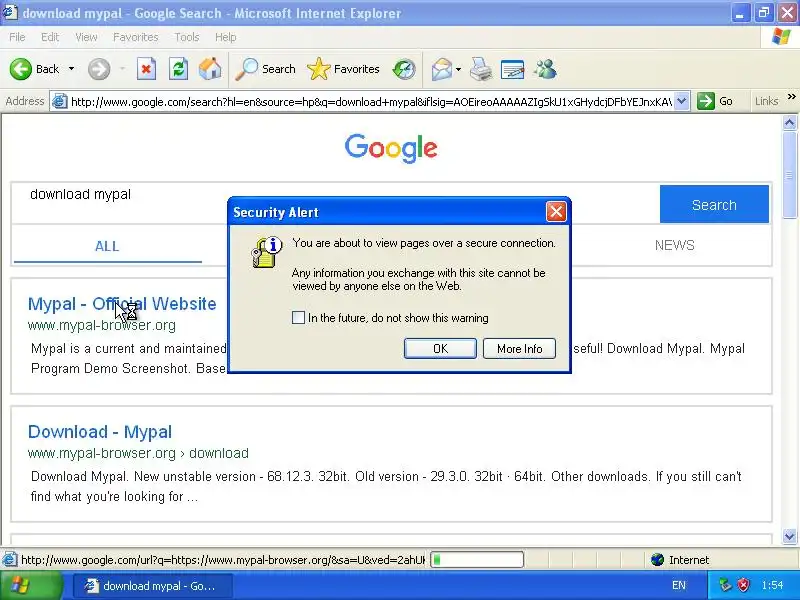Click the red security shield tray icon

pos(744,585)
